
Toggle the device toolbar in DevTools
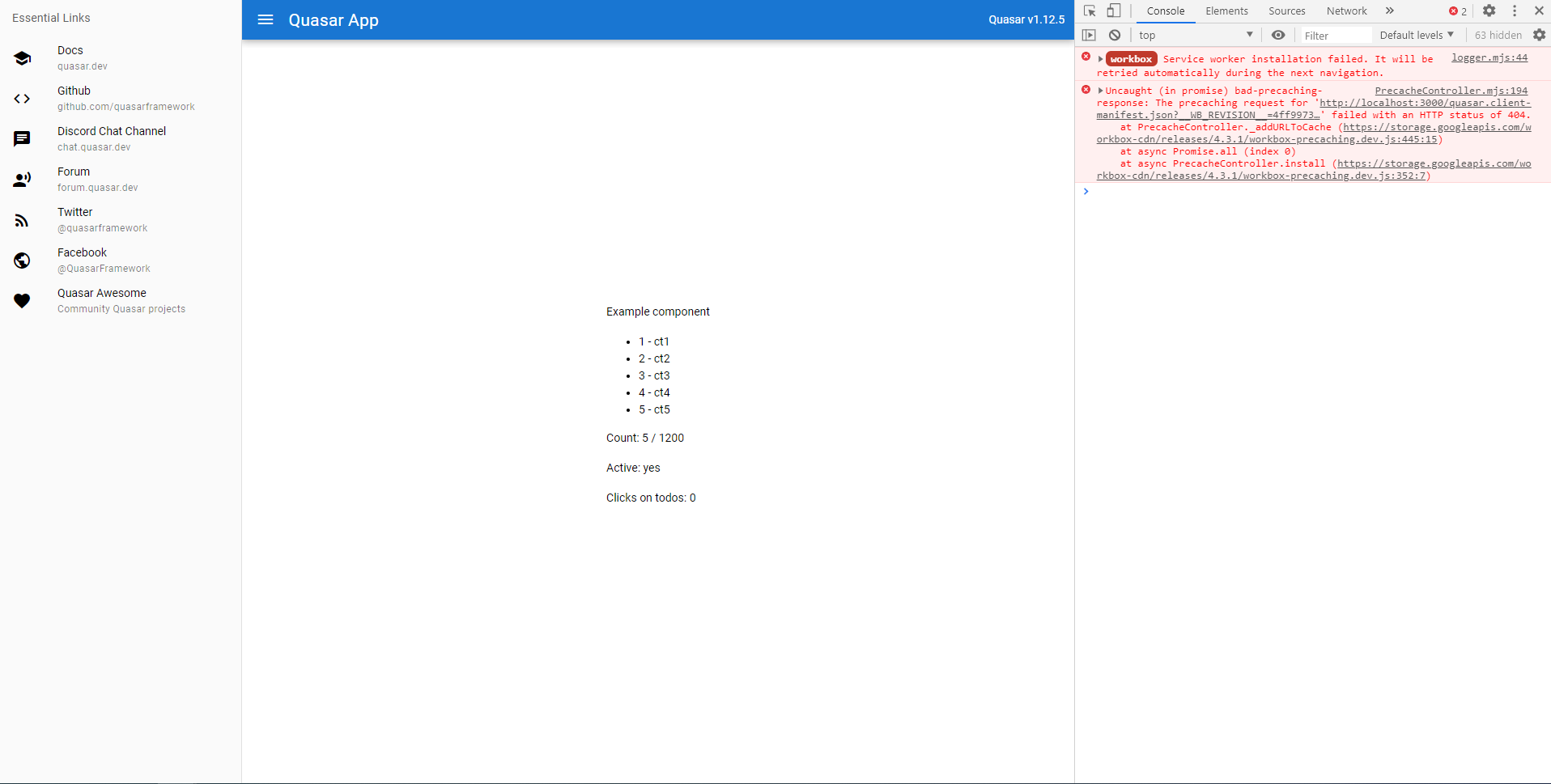tap(1114, 11)
